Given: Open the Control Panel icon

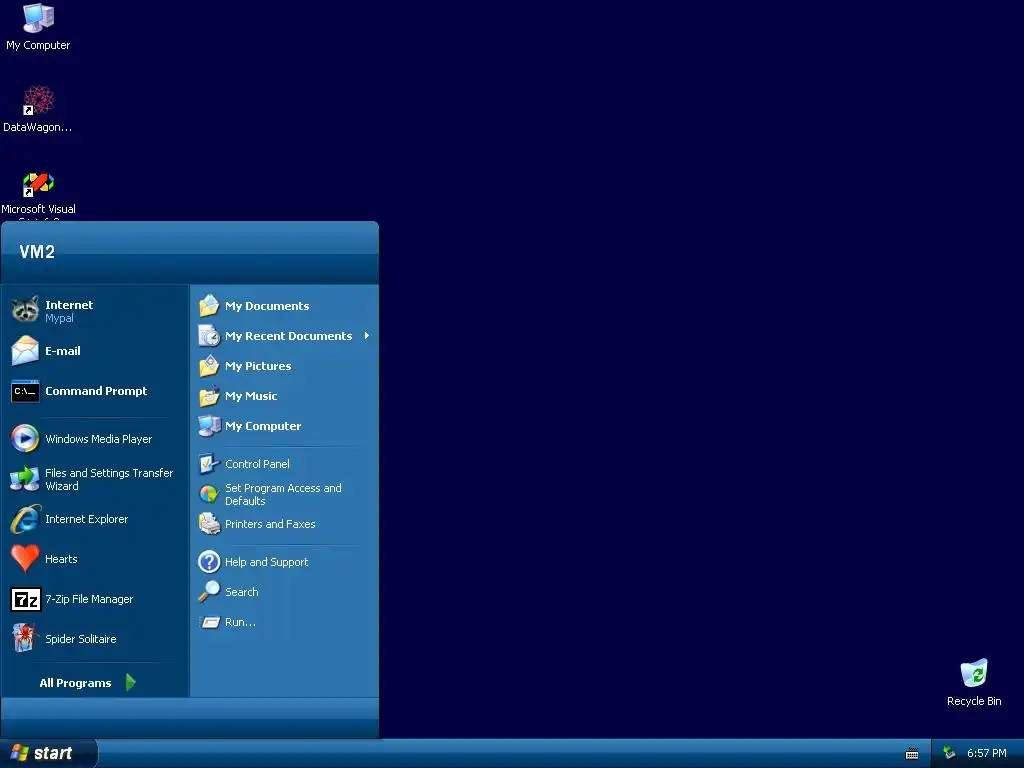Looking at the screenshot, I should [209, 464].
